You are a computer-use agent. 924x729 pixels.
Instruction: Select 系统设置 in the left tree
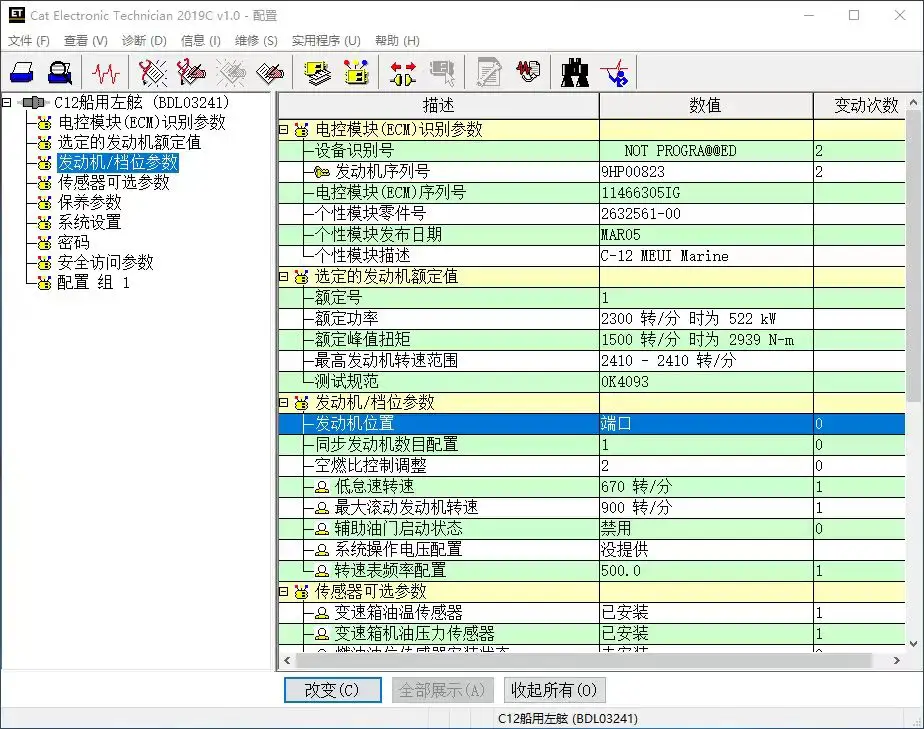pyautogui.click(x=89, y=223)
